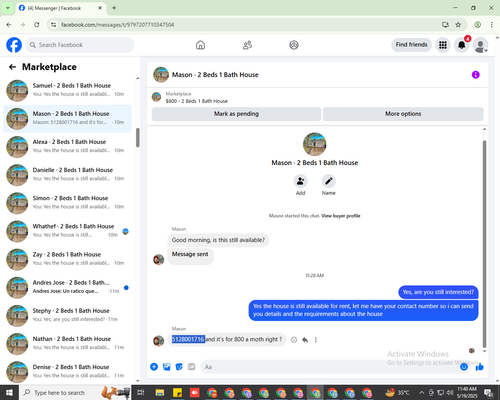Open the Friends icon in top navigation
This screenshot has height=400, width=500.
coord(247,45)
